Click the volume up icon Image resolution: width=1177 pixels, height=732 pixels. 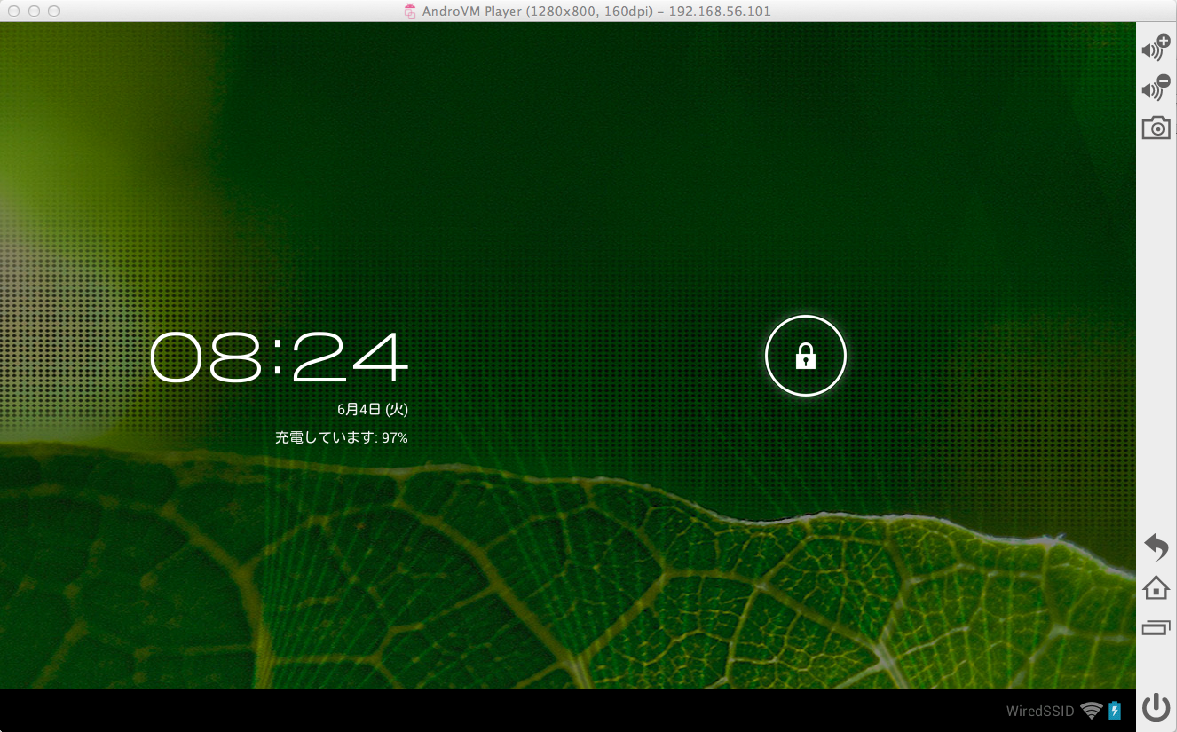coord(1156,47)
